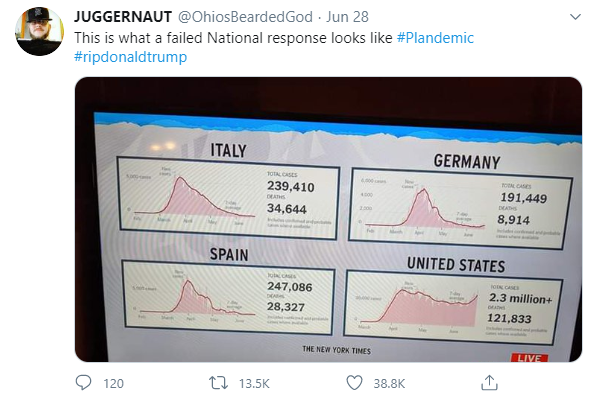View the 120 replies count
The width and height of the screenshot is (596, 410).
(x=113, y=383)
